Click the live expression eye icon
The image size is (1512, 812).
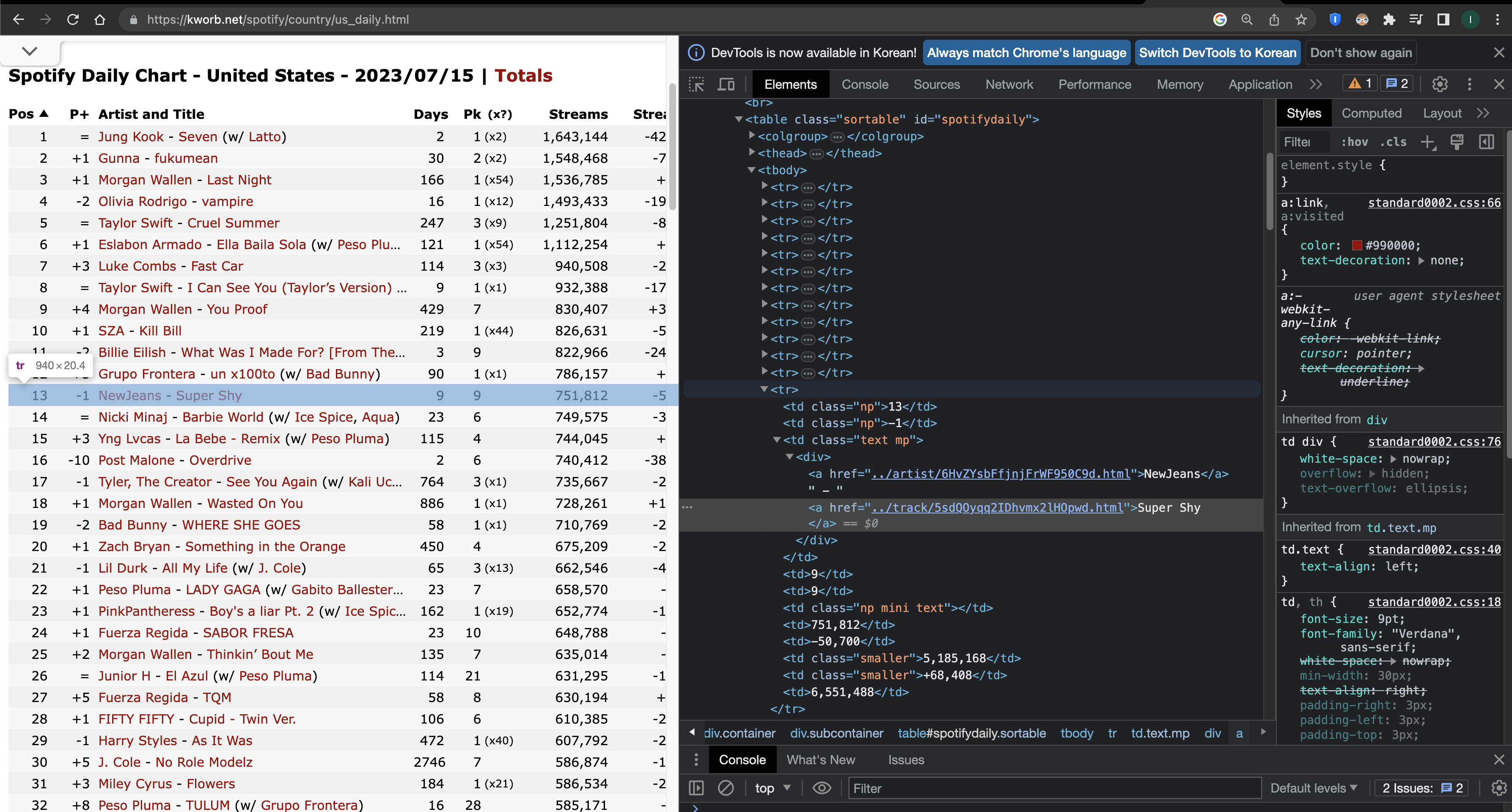click(821, 788)
